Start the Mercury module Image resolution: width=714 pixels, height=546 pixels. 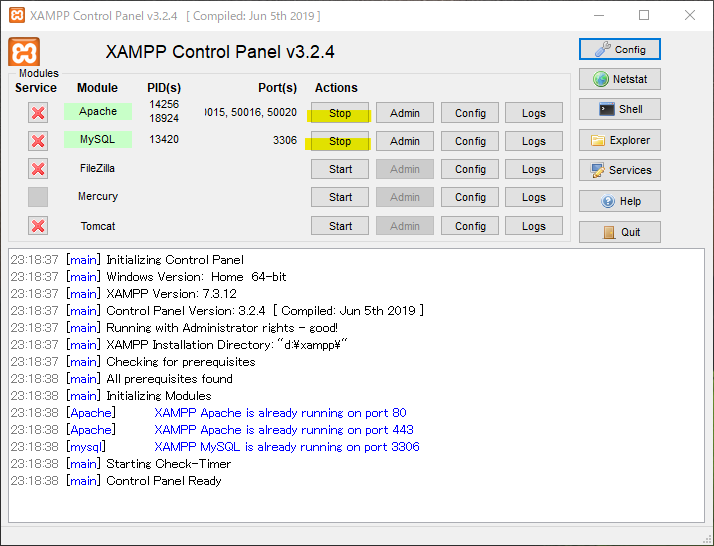click(x=340, y=197)
